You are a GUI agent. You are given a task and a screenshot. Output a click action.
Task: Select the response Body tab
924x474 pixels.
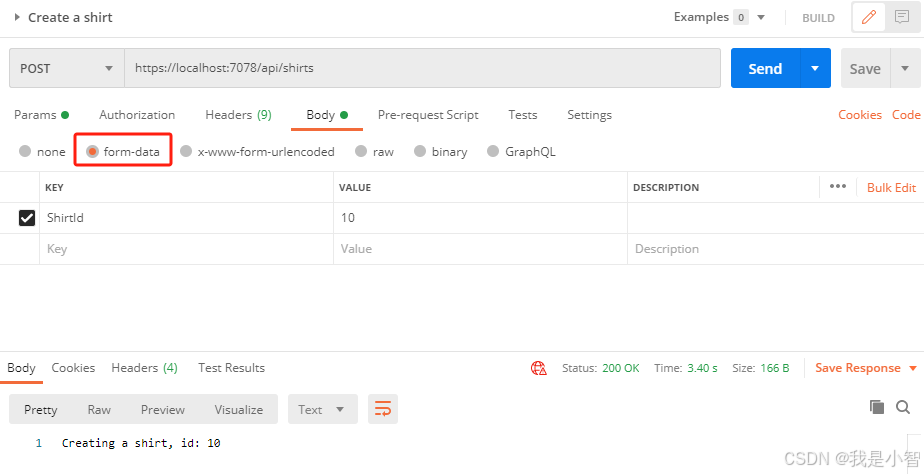click(21, 368)
